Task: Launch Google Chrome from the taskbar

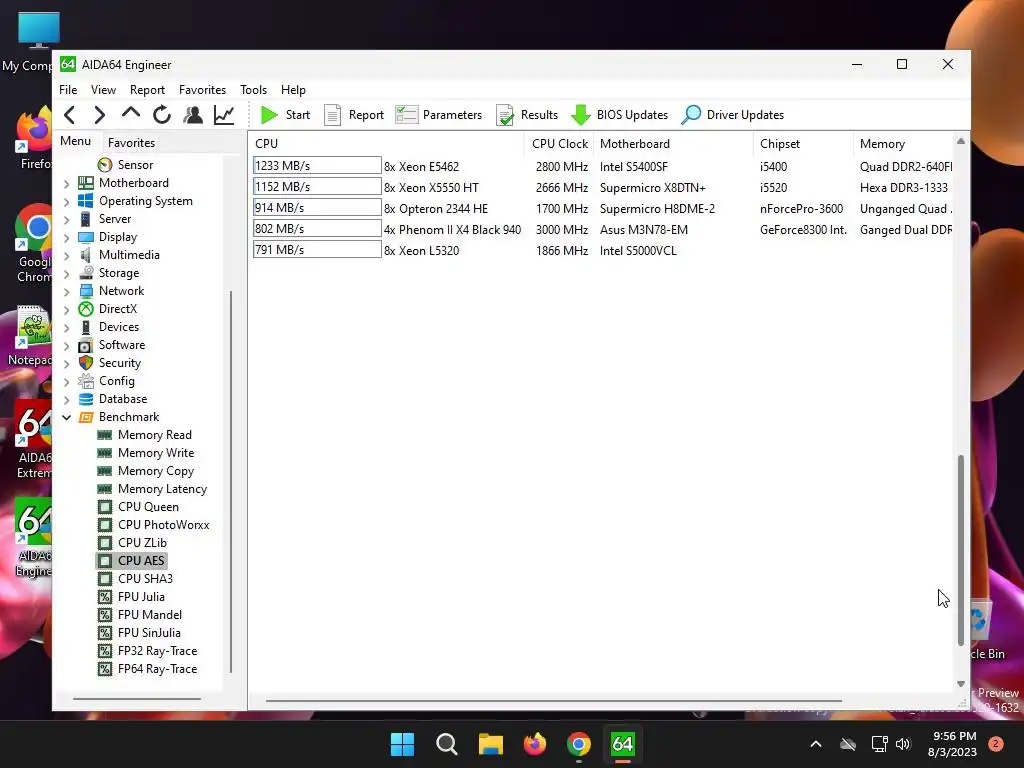Action: pos(579,744)
